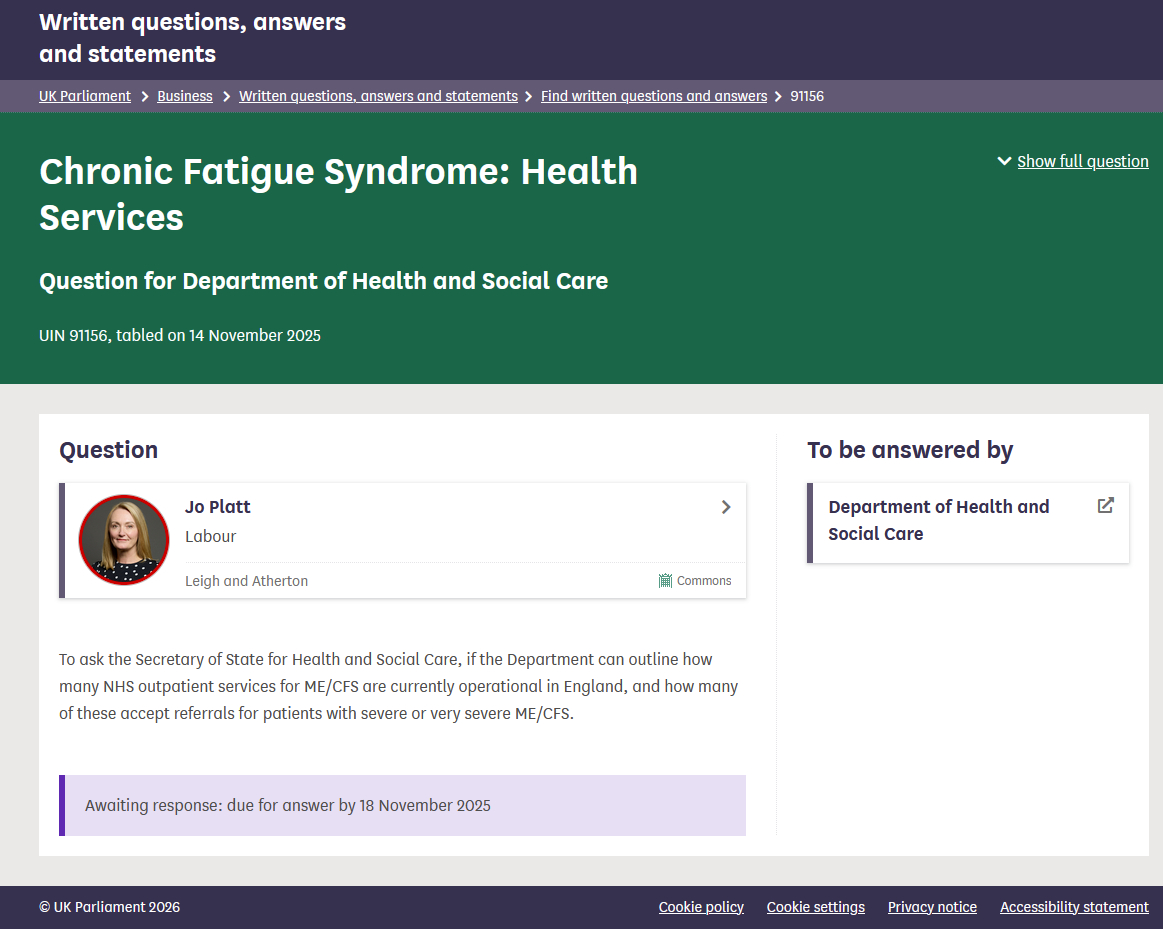Click the chevron beside Show full question
The image size is (1163, 929).
(1004, 161)
